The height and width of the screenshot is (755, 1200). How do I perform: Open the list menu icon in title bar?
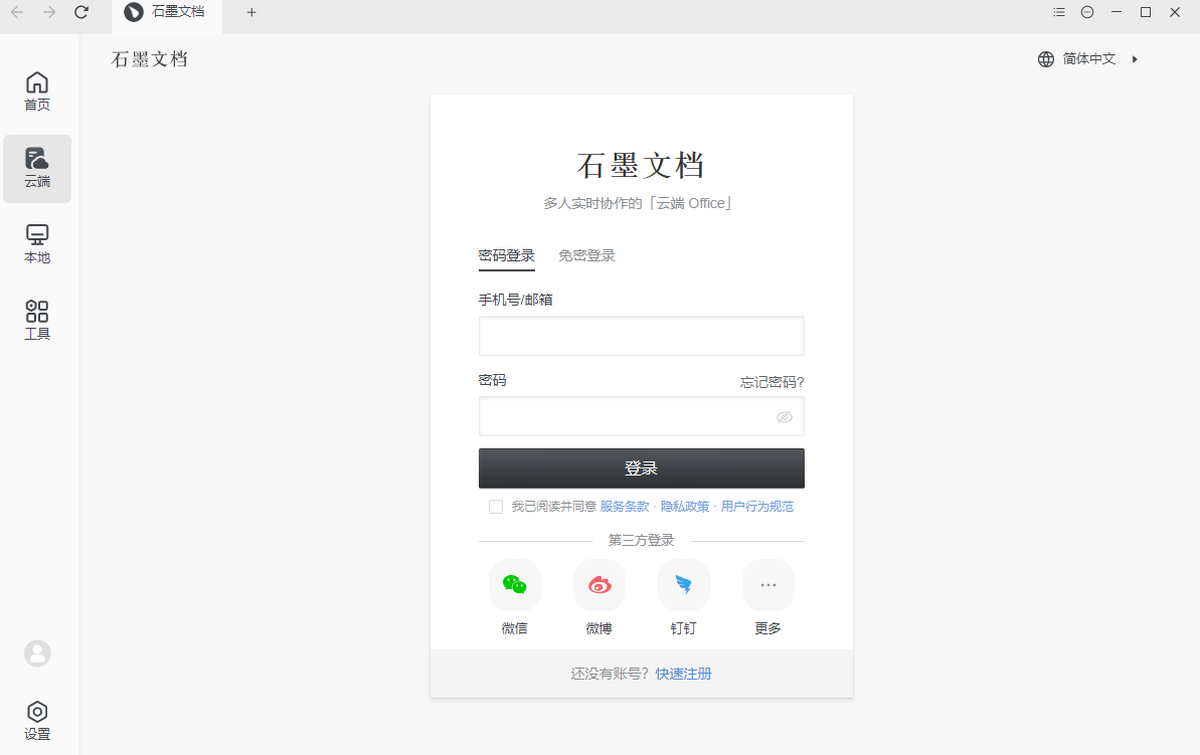(1059, 12)
